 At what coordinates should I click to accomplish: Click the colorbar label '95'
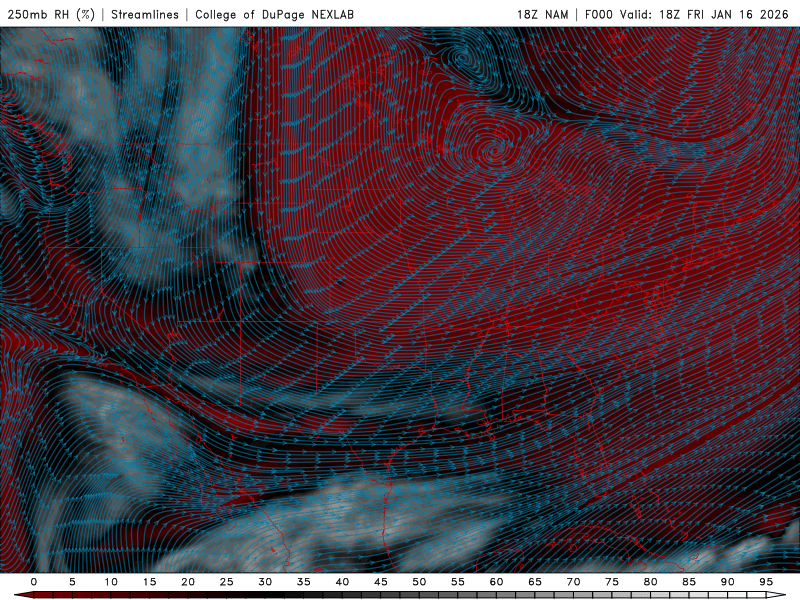766,582
